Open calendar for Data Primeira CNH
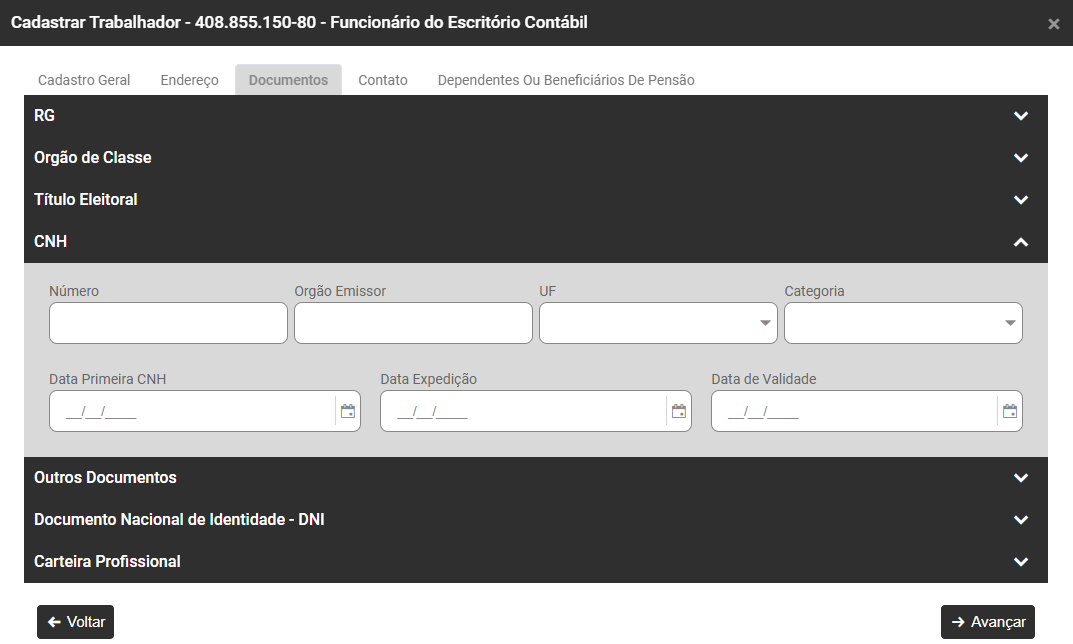 pyautogui.click(x=348, y=411)
